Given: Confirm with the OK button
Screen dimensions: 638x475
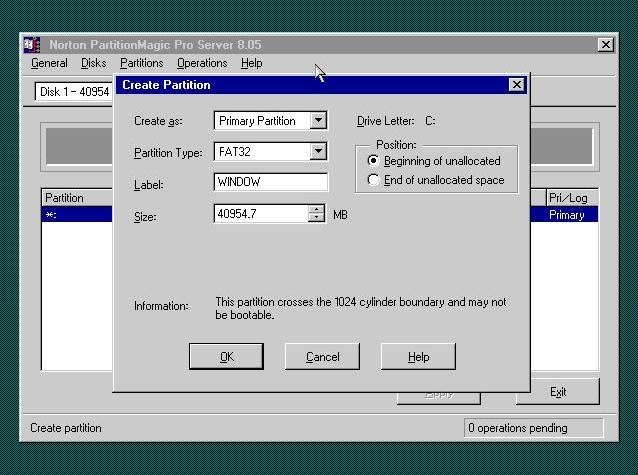Looking at the screenshot, I should click(226, 357).
